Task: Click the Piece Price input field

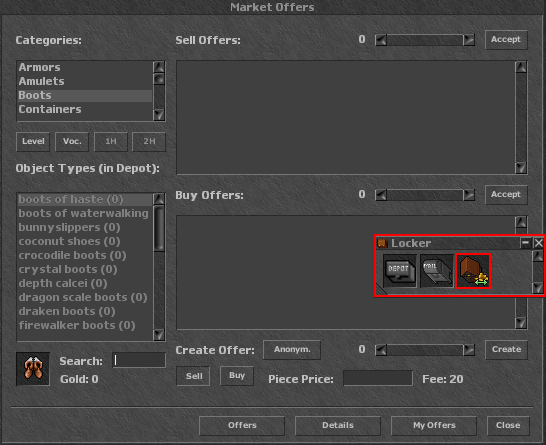Action: click(x=378, y=378)
